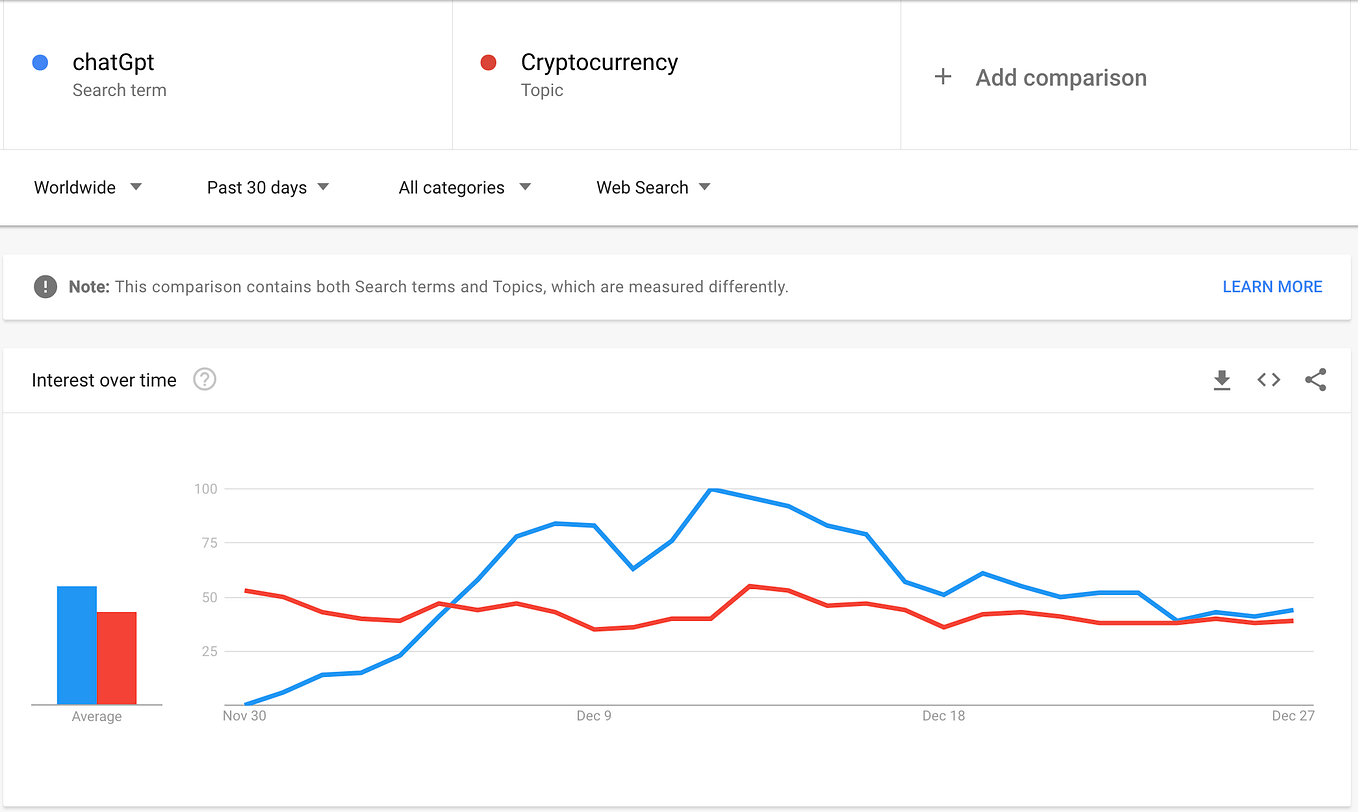Screen dimensions: 1358x812
Task: Click the red Cryptocurrency color dot
Action: [x=489, y=63]
